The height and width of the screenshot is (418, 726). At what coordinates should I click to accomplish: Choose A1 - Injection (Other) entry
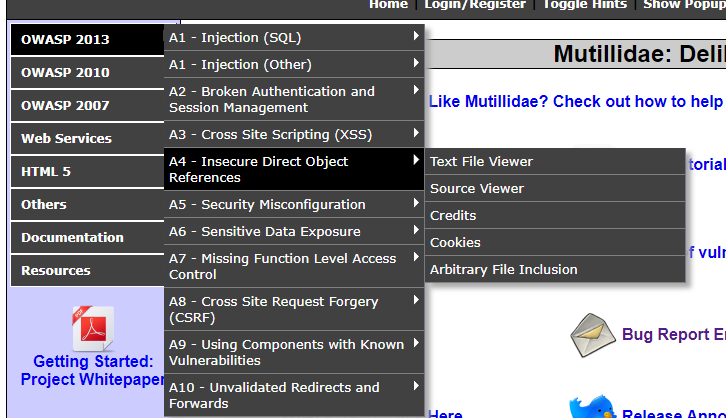(294, 64)
